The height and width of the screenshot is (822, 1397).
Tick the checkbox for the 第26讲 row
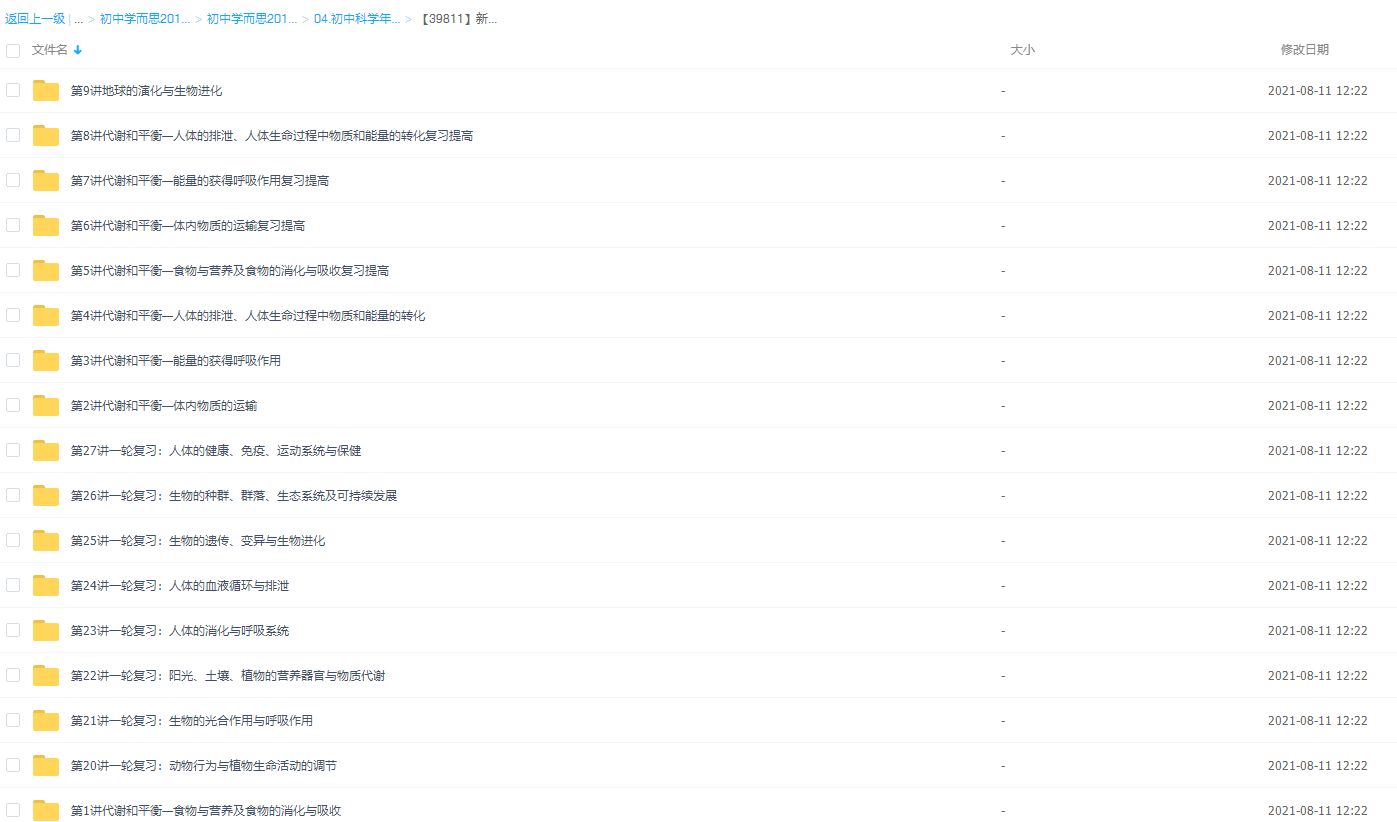click(x=12, y=494)
